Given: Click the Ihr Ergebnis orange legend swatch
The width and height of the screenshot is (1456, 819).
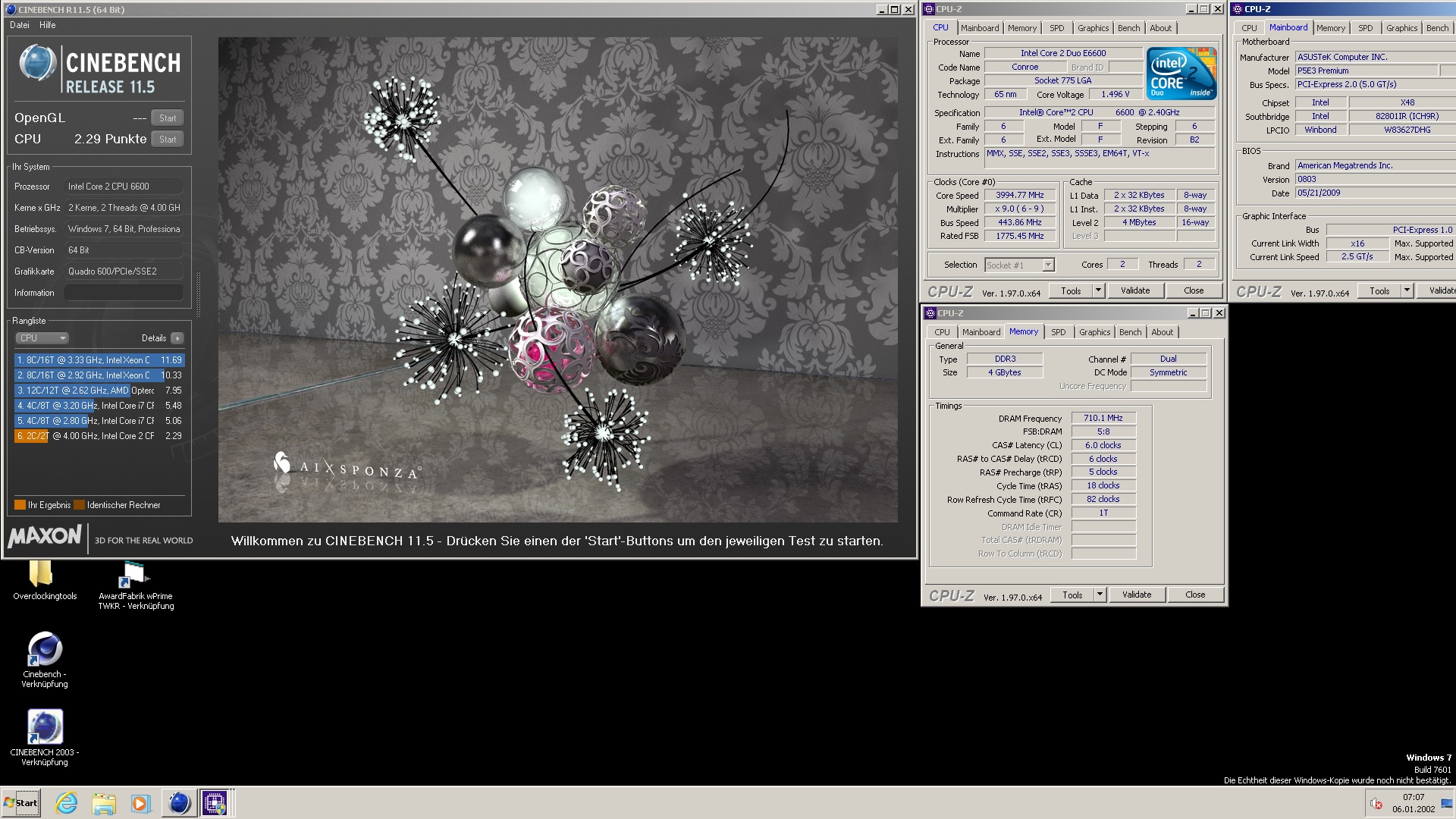Looking at the screenshot, I should (20, 505).
